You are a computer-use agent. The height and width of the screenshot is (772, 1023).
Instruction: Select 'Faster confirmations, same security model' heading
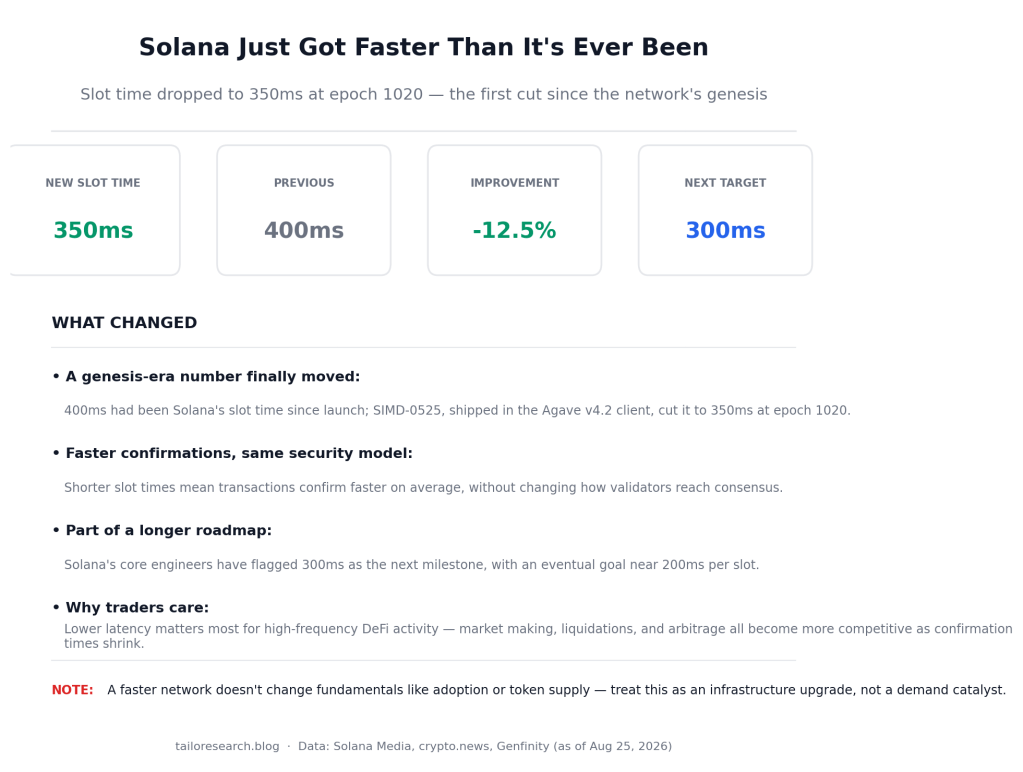232,453
